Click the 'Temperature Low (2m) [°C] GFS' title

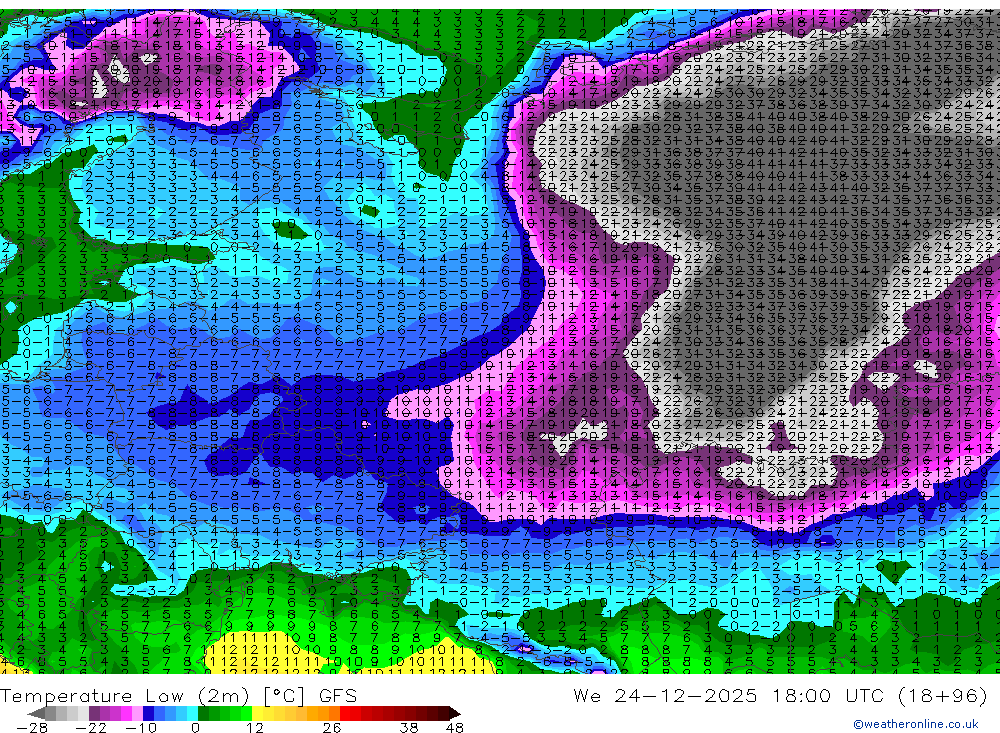[x=179, y=696]
